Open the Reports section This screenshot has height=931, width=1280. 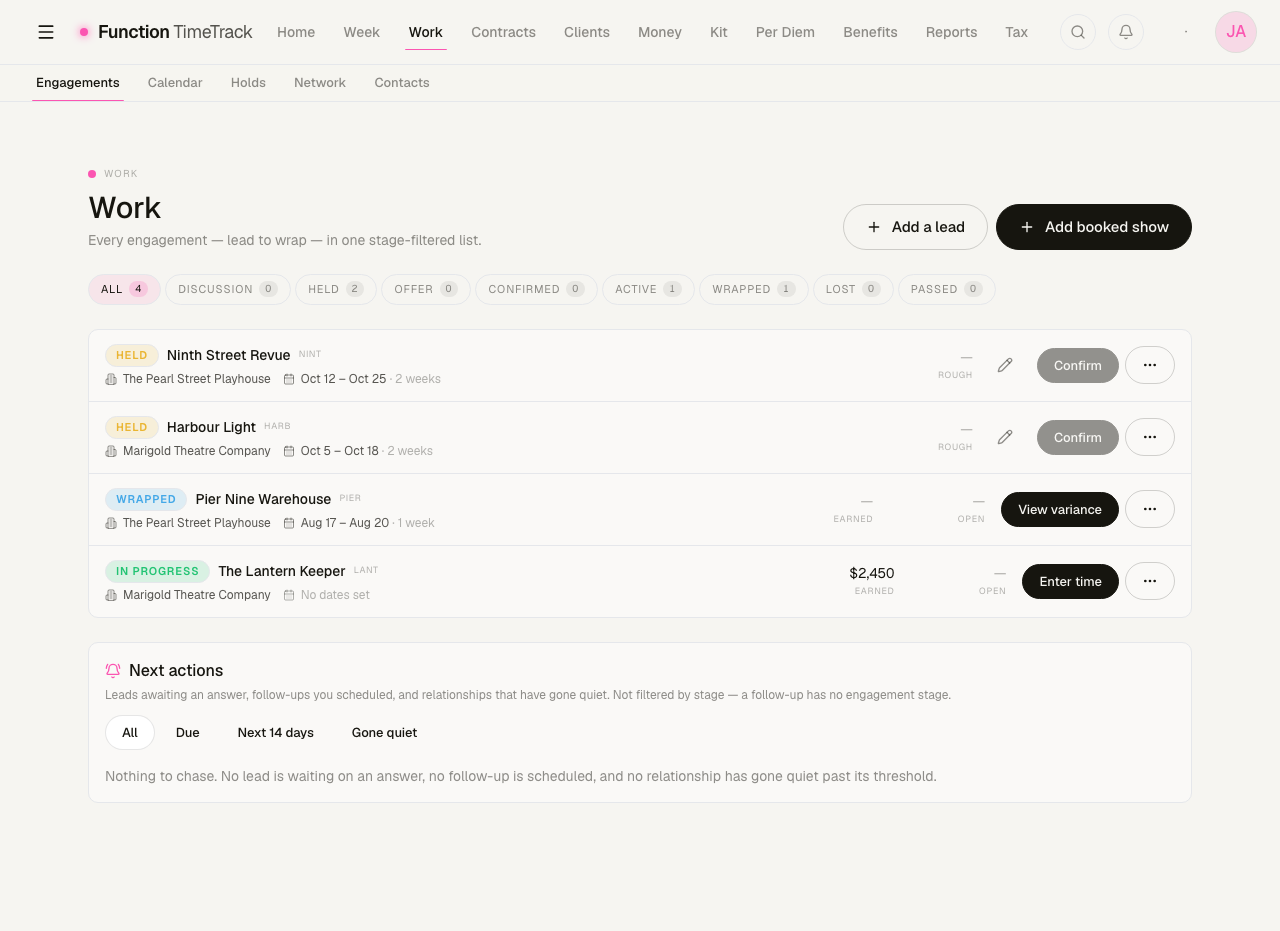(x=951, y=32)
